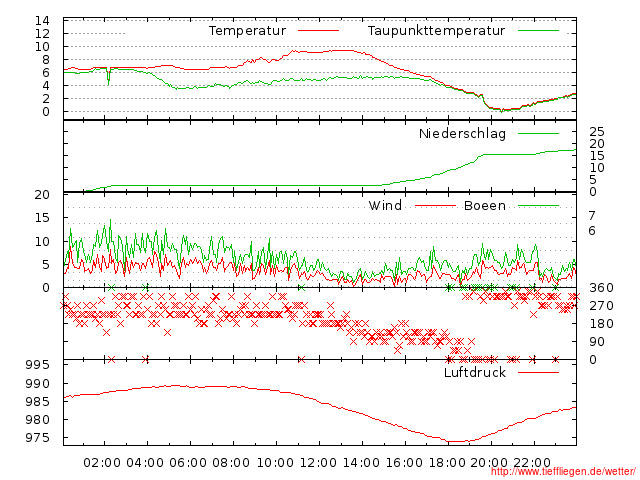
Task: Click the Wind legend label
Action: (385, 205)
